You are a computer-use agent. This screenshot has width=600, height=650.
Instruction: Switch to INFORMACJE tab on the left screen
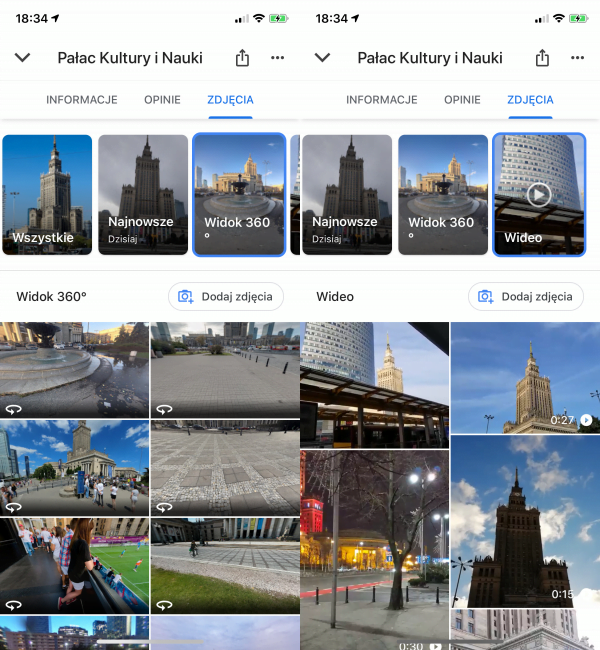tap(82, 100)
